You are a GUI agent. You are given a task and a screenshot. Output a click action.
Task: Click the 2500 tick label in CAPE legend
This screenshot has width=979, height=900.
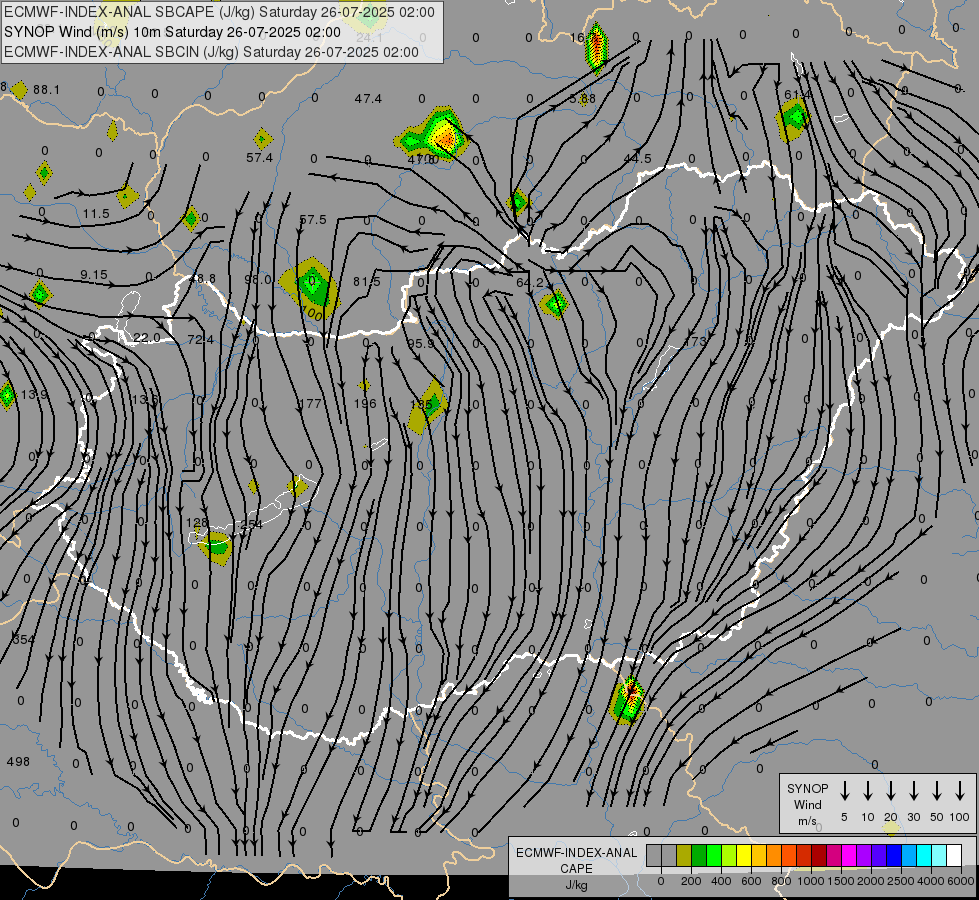click(x=900, y=881)
